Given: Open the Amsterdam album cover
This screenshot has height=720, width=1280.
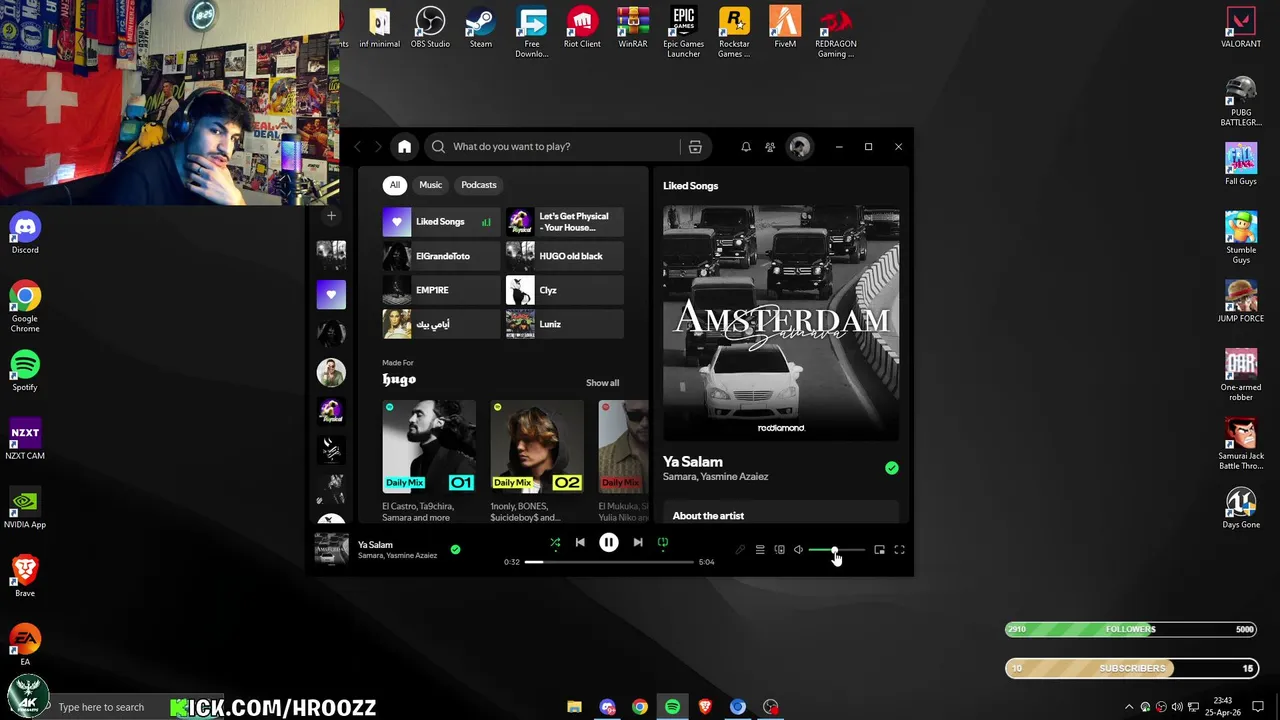Looking at the screenshot, I should pyautogui.click(x=781, y=323).
